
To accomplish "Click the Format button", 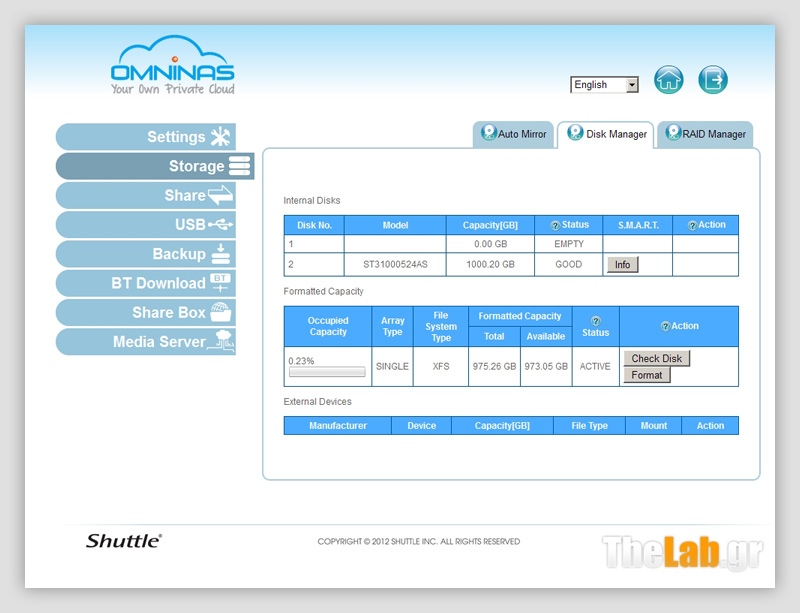I will point(647,375).
